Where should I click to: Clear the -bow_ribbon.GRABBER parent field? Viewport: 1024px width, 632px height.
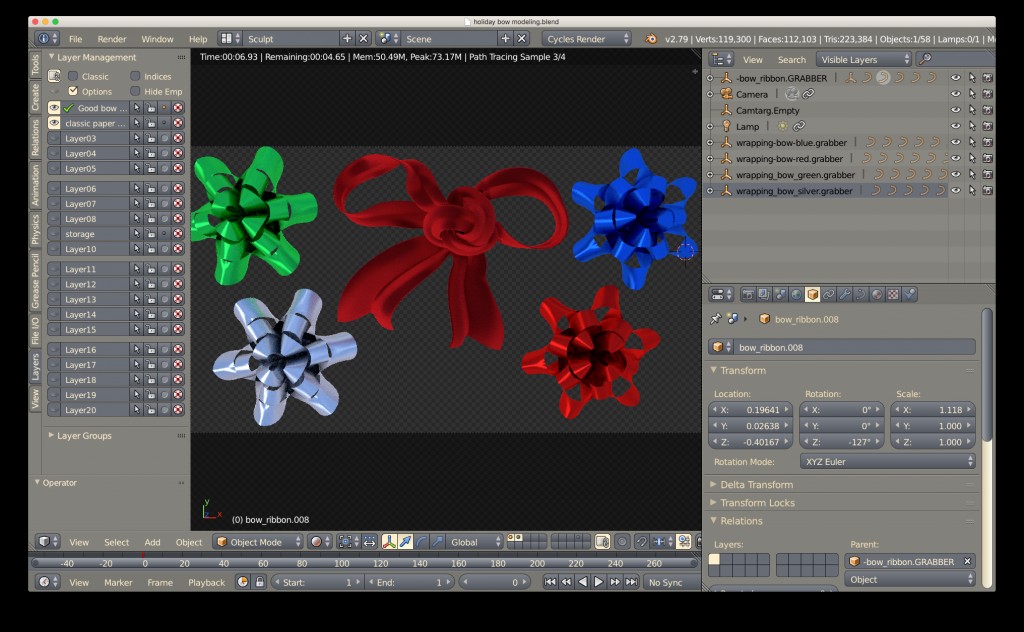click(x=967, y=561)
